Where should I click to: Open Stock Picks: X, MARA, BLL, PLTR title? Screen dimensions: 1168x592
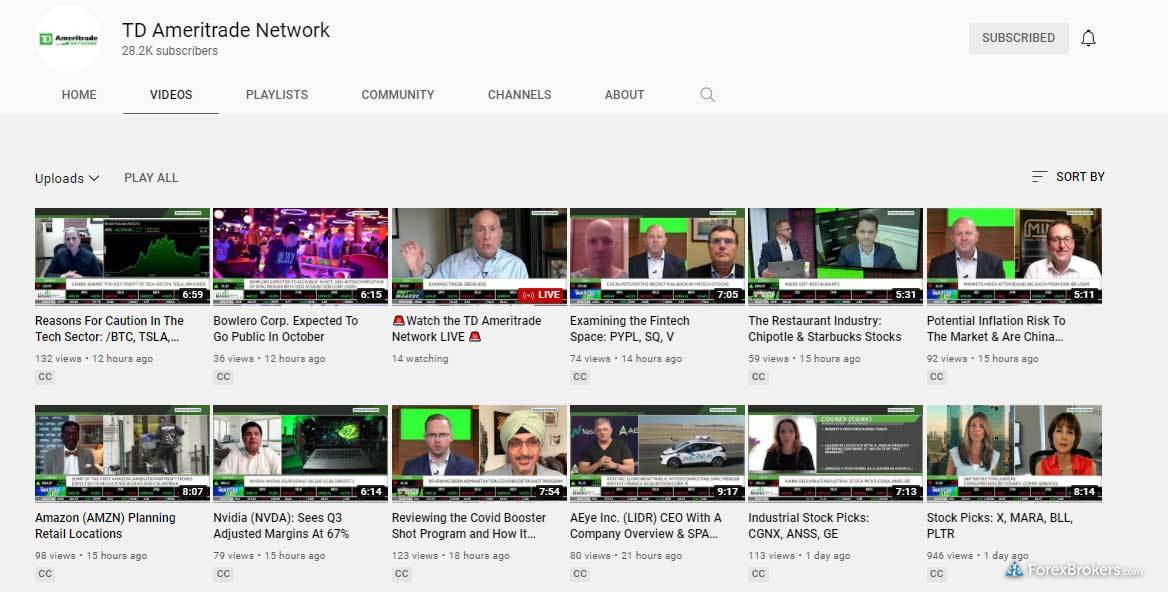pyautogui.click(x=1000, y=526)
